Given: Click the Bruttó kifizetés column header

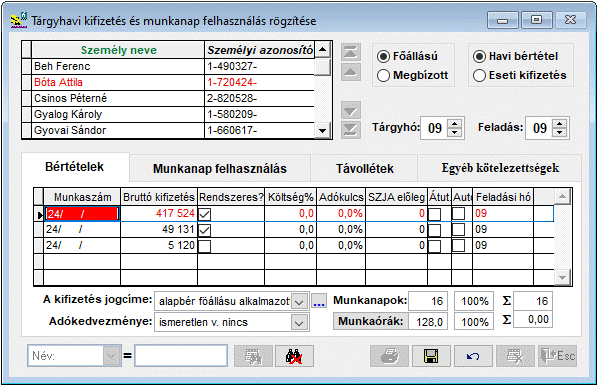Looking at the screenshot, I should [159, 197].
